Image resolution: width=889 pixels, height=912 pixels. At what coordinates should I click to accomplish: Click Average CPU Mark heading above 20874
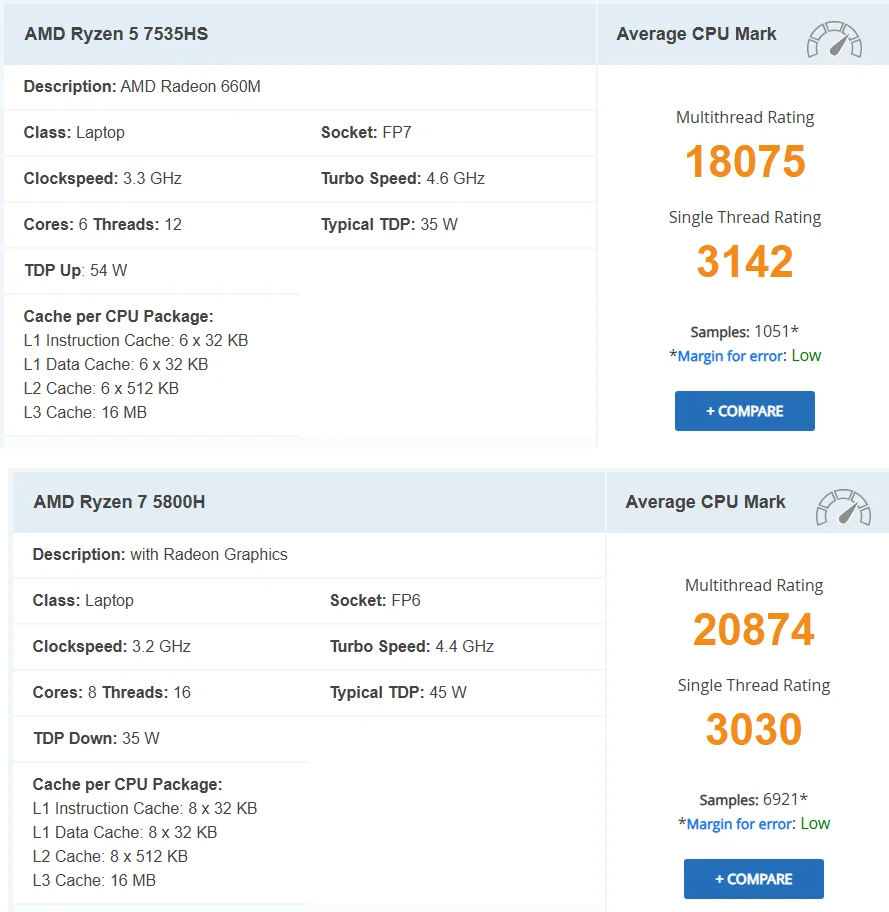705,502
